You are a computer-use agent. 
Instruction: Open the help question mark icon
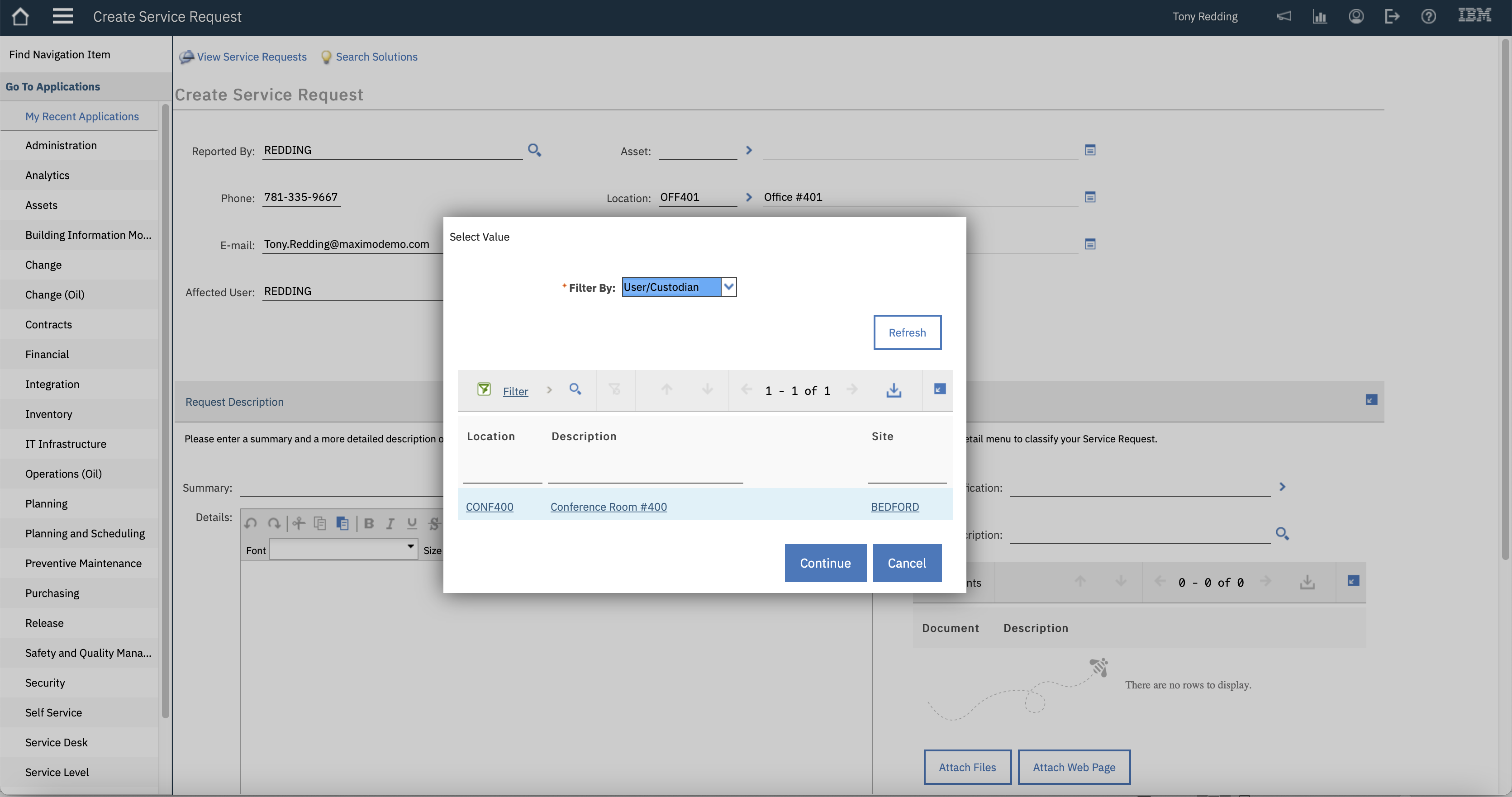coord(1428,16)
